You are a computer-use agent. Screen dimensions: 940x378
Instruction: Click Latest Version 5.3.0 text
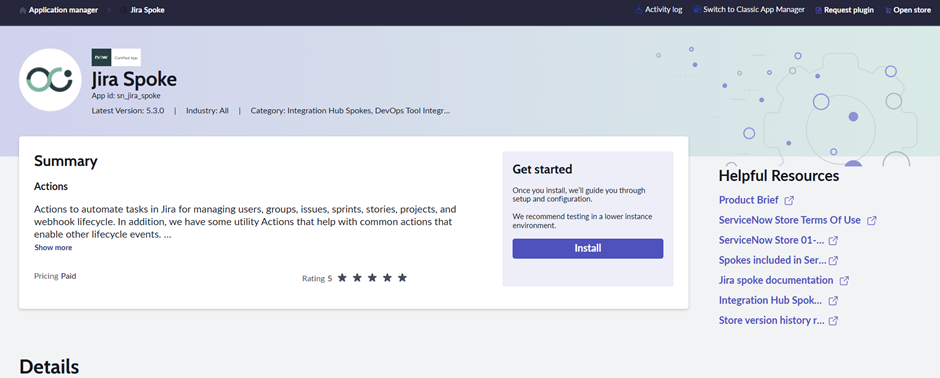tap(128, 111)
